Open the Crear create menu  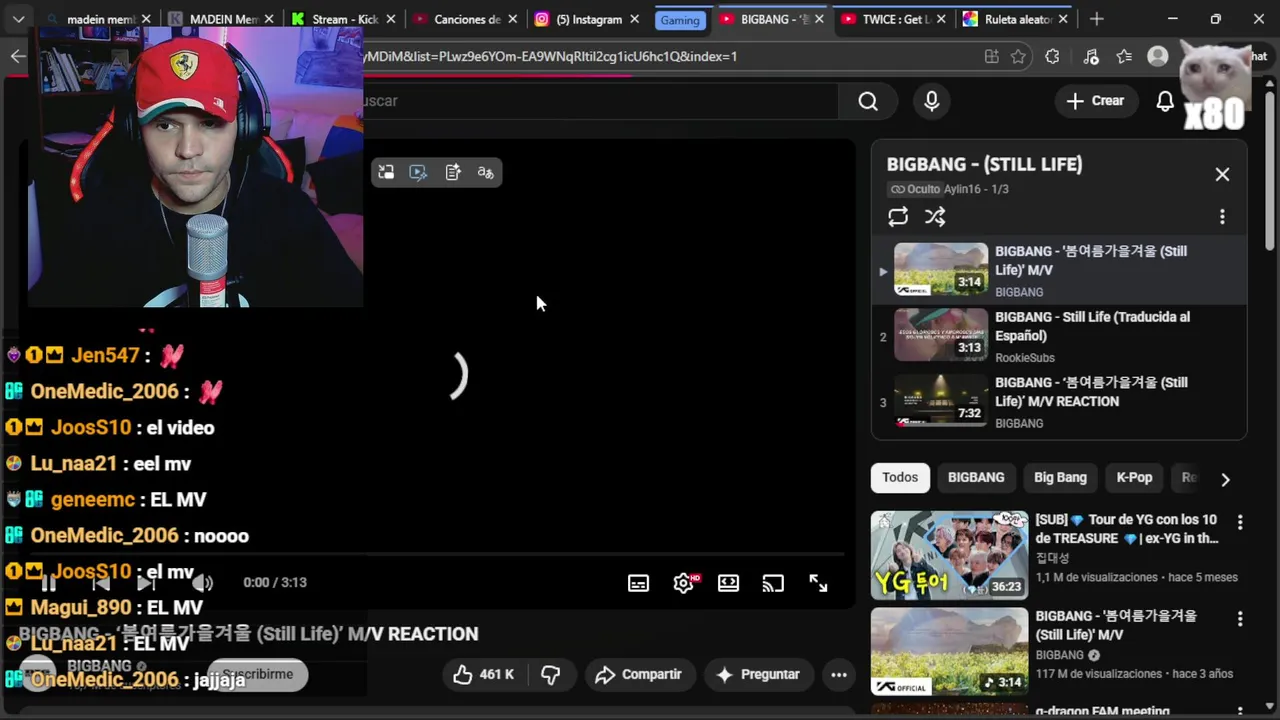coord(1095,101)
